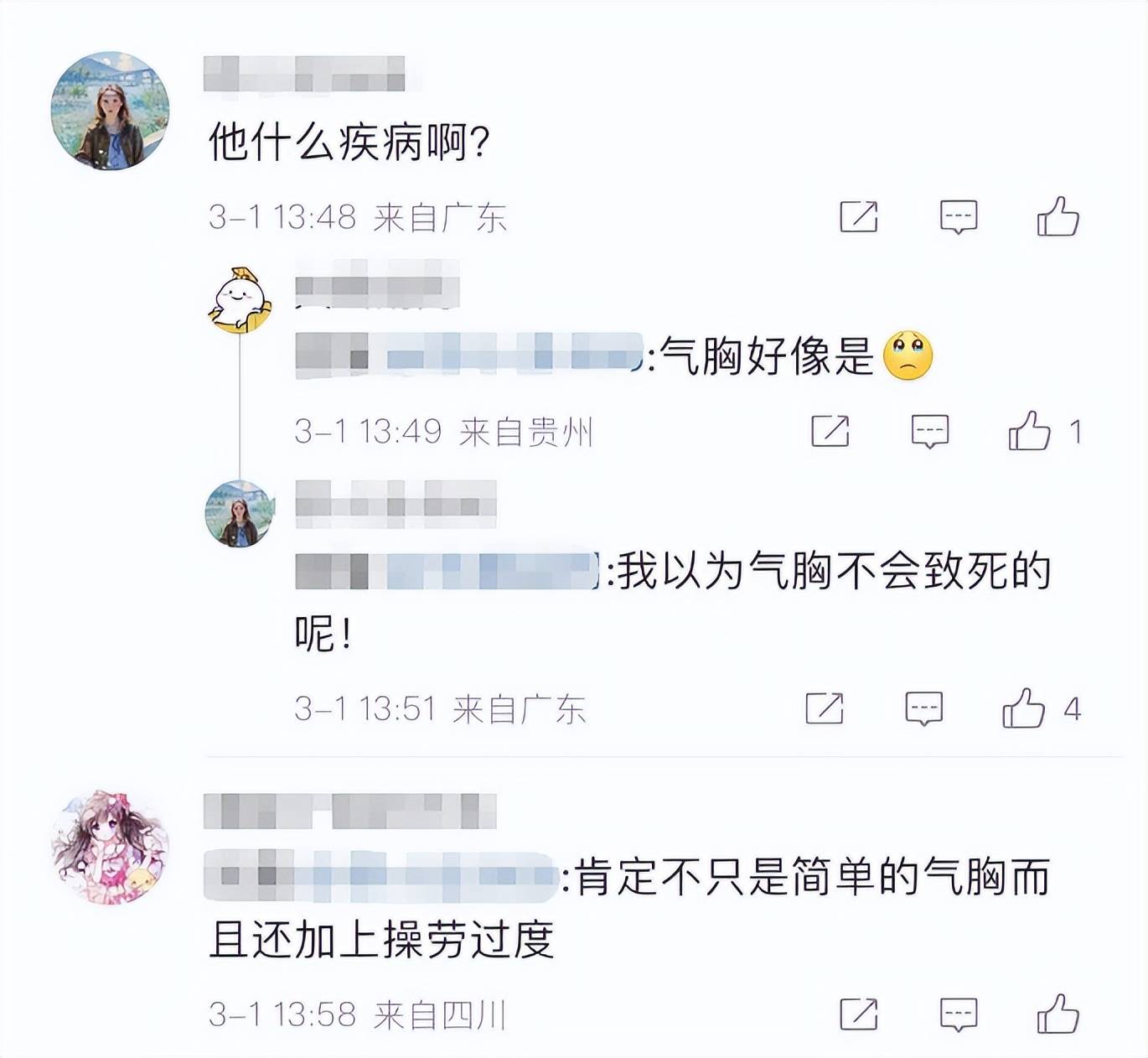The width and height of the screenshot is (1148, 1058).
Task: Open blurred mention before '肯定不只是简单的气胸'
Action: click(x=381, y=877)
